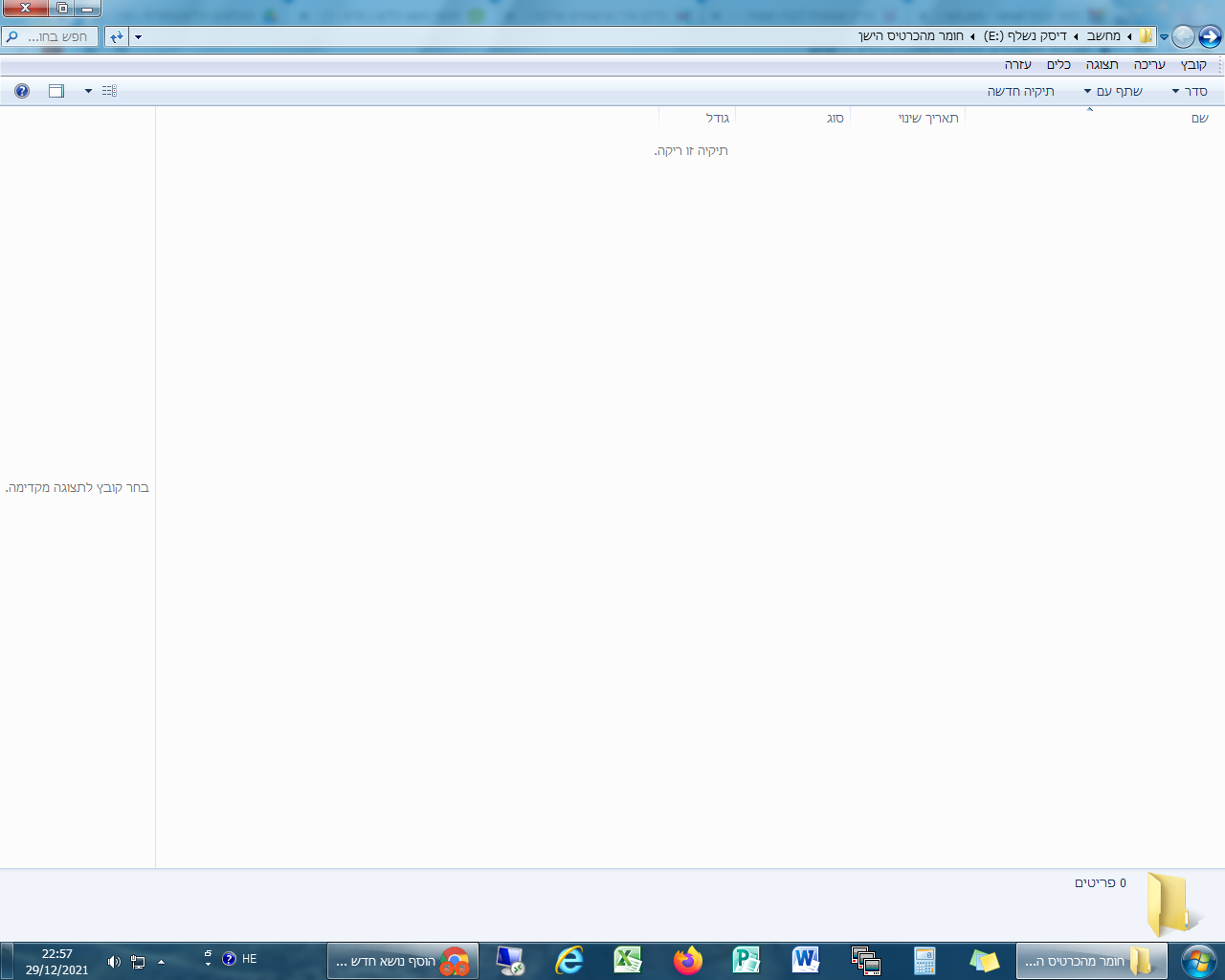Navigate to 'מחשב' in the breadcrumb
This screenshot has width=1225, height=980.
(x=1103, y=36)
